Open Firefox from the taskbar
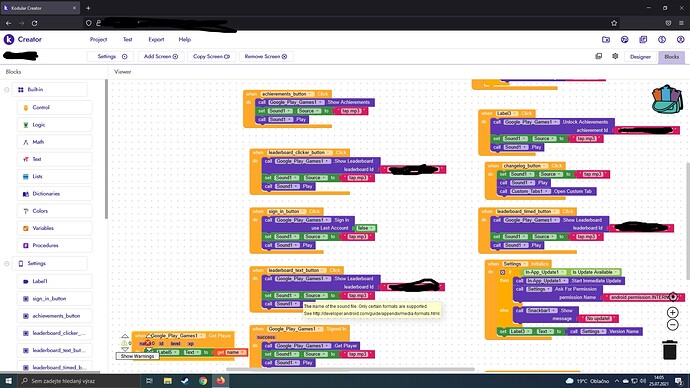 point(220,381)
